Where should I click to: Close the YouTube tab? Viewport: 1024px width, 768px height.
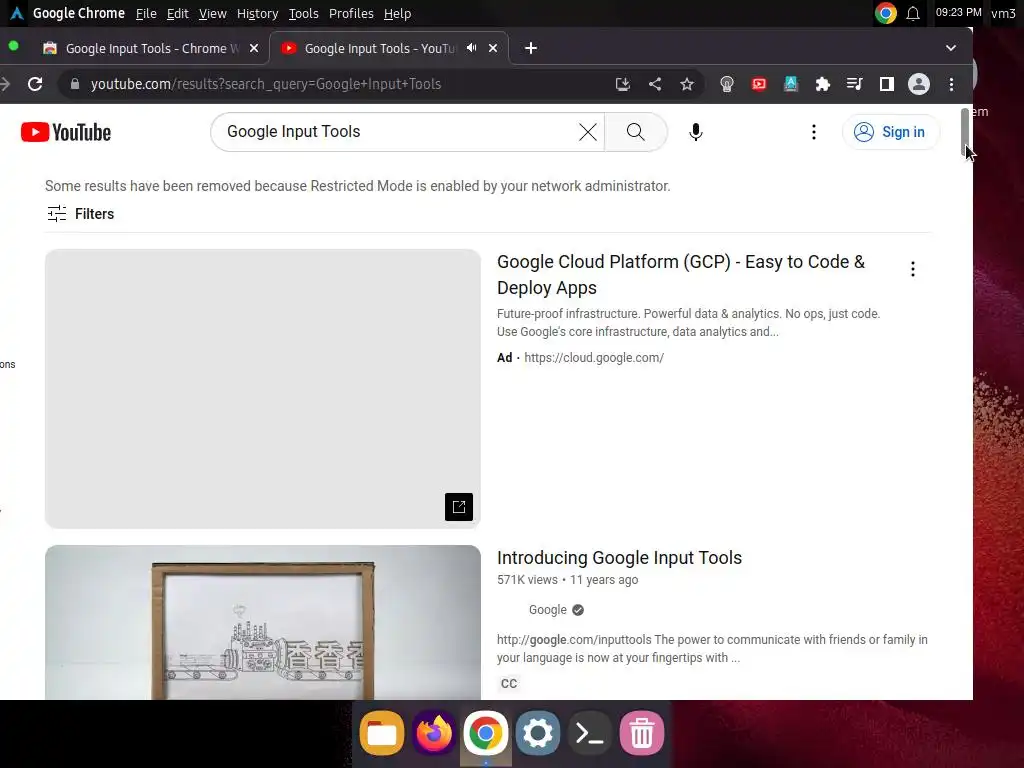[x=493, y=48]
